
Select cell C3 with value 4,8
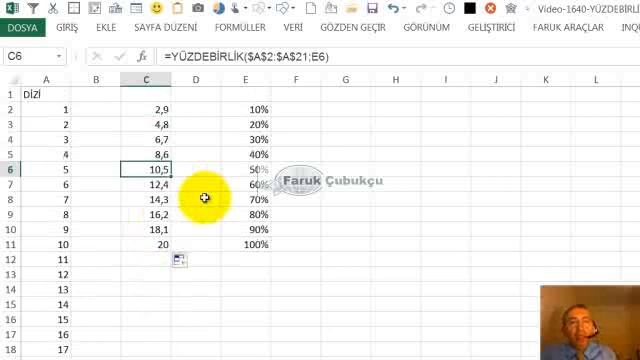146,124
